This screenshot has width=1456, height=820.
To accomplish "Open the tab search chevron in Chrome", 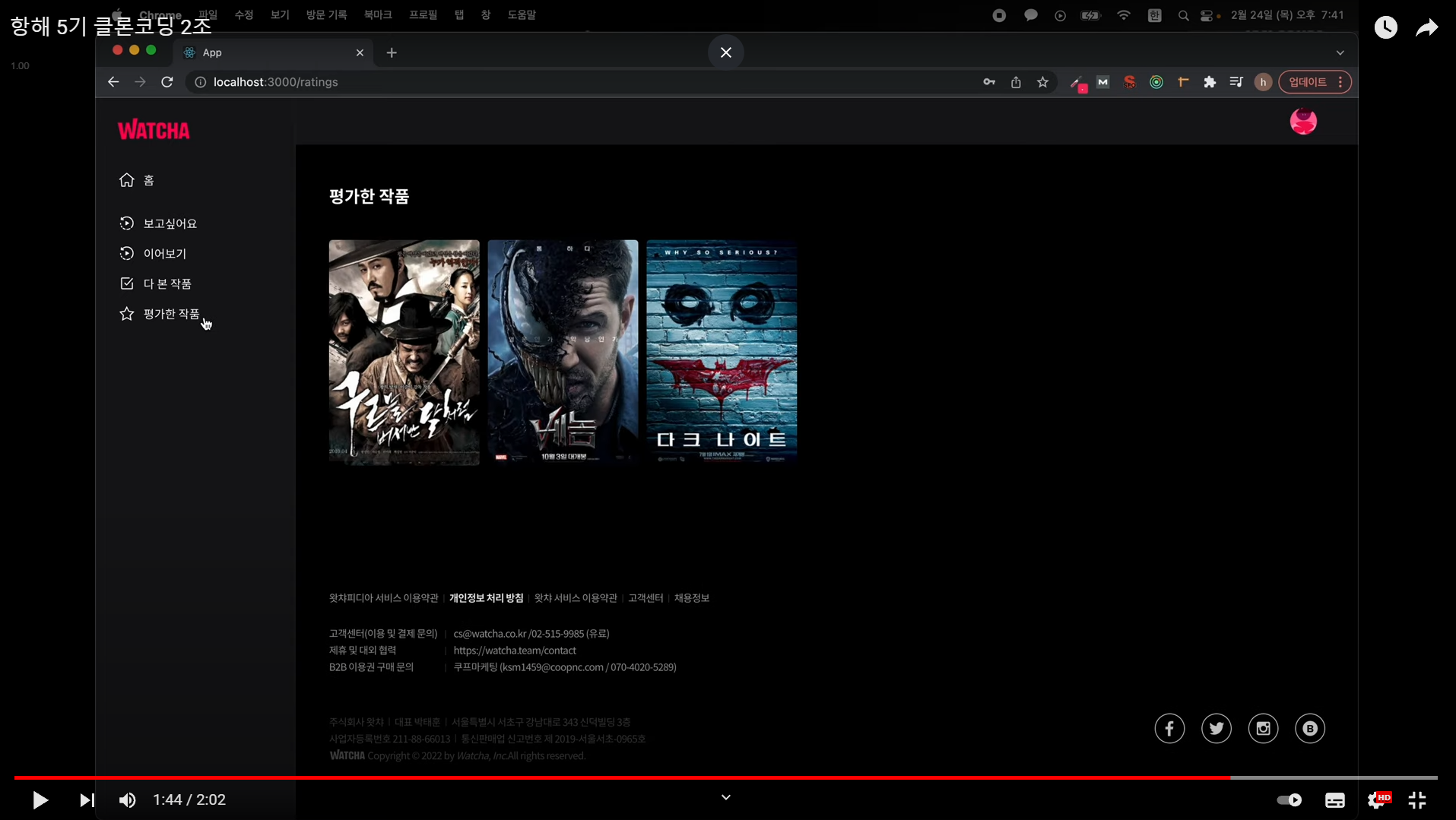I will tap(1340, 52).
